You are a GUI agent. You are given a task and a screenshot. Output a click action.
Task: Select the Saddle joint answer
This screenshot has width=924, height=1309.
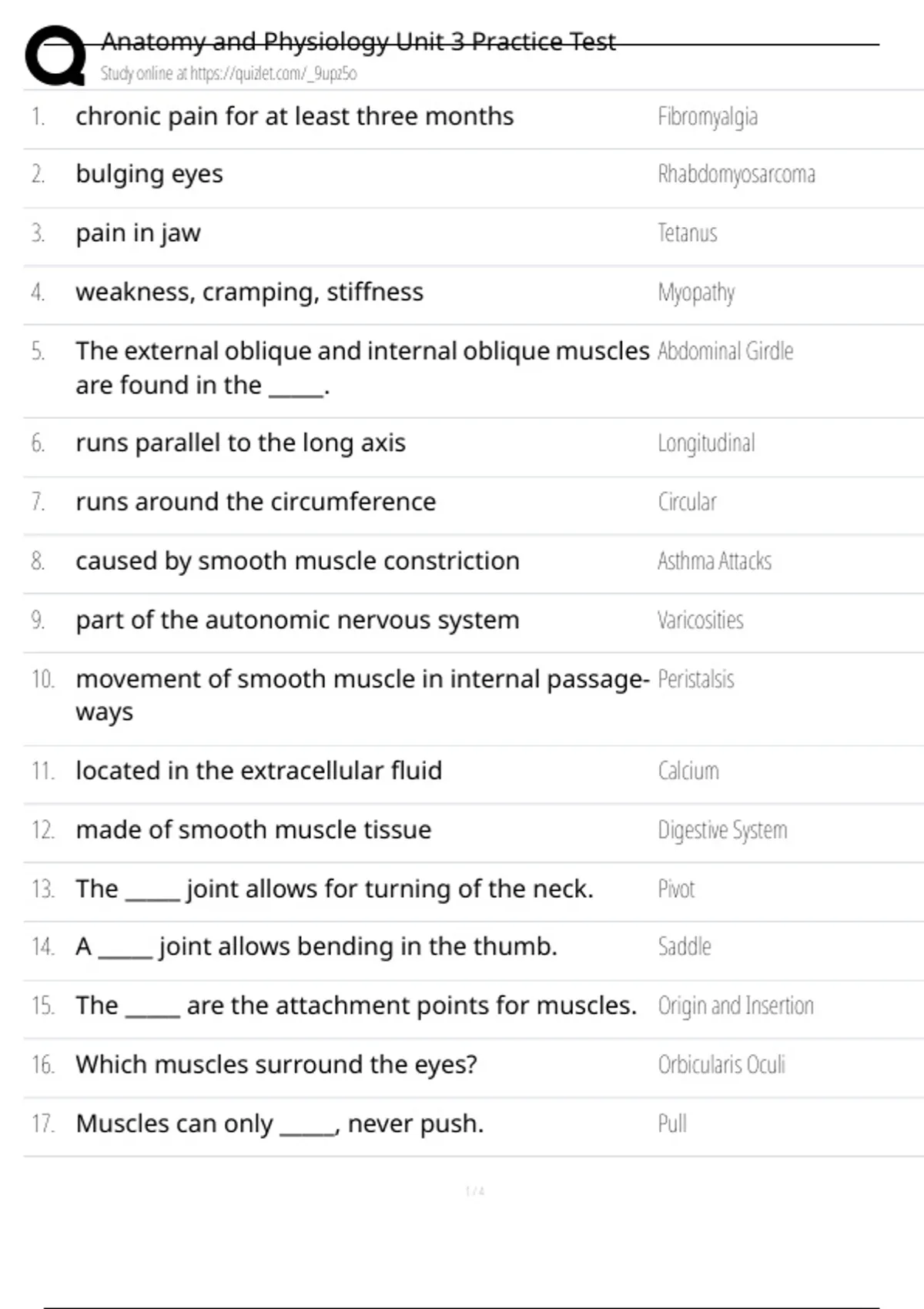pyautogui.click(x=684, y=947)
